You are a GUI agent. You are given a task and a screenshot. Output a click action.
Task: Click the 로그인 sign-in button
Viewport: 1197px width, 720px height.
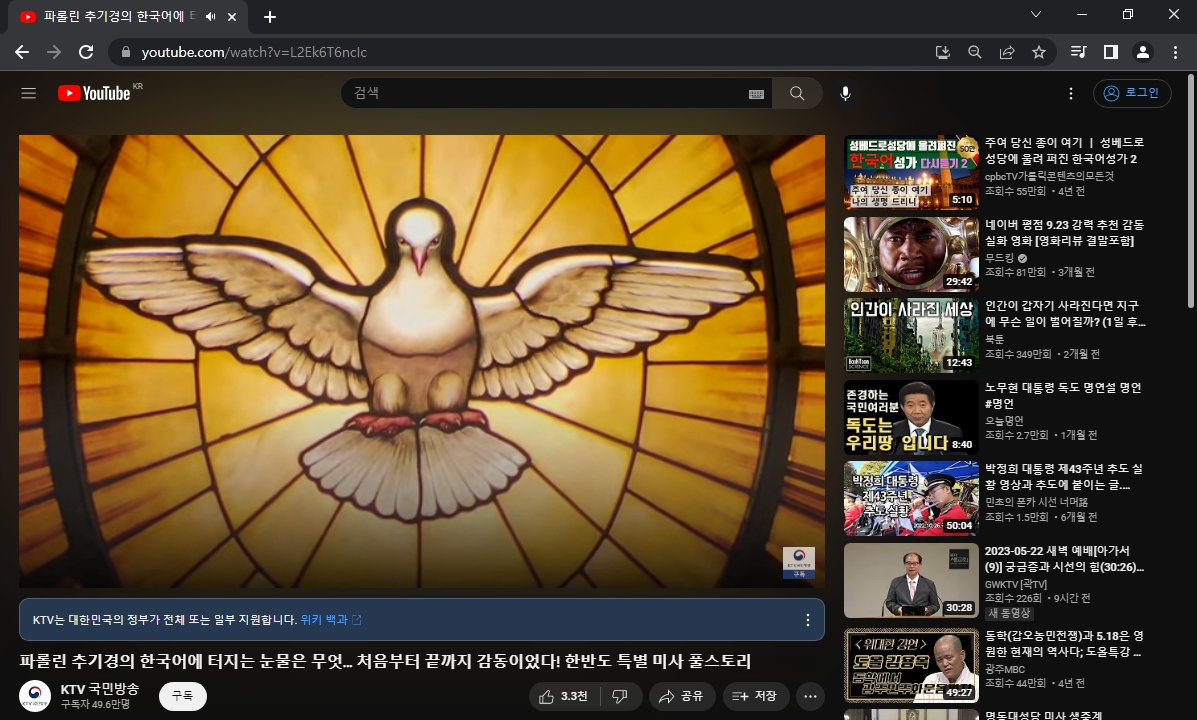tap(1132, 93)
